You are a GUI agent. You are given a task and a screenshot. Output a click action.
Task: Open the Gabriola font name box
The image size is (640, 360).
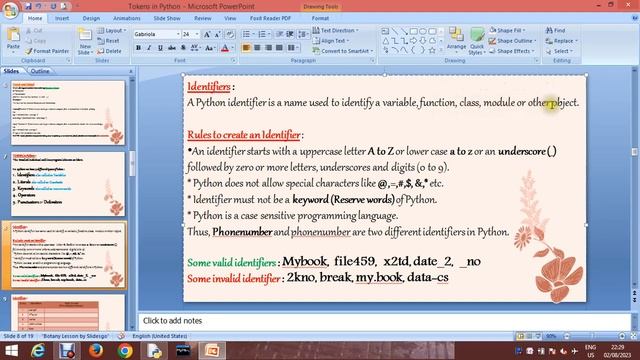[157, 34]
